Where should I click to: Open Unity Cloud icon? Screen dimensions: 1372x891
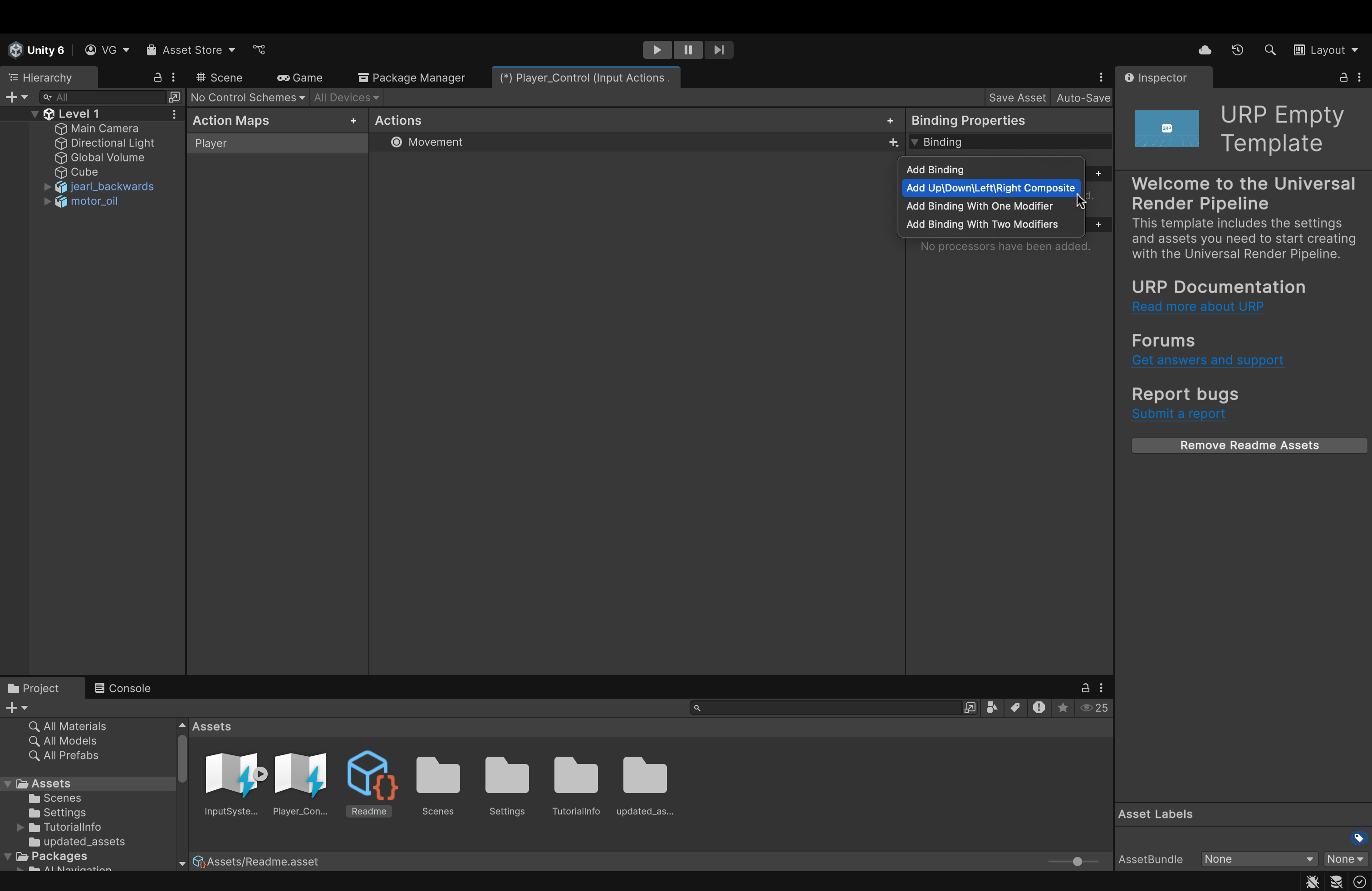click(1205, 50)
